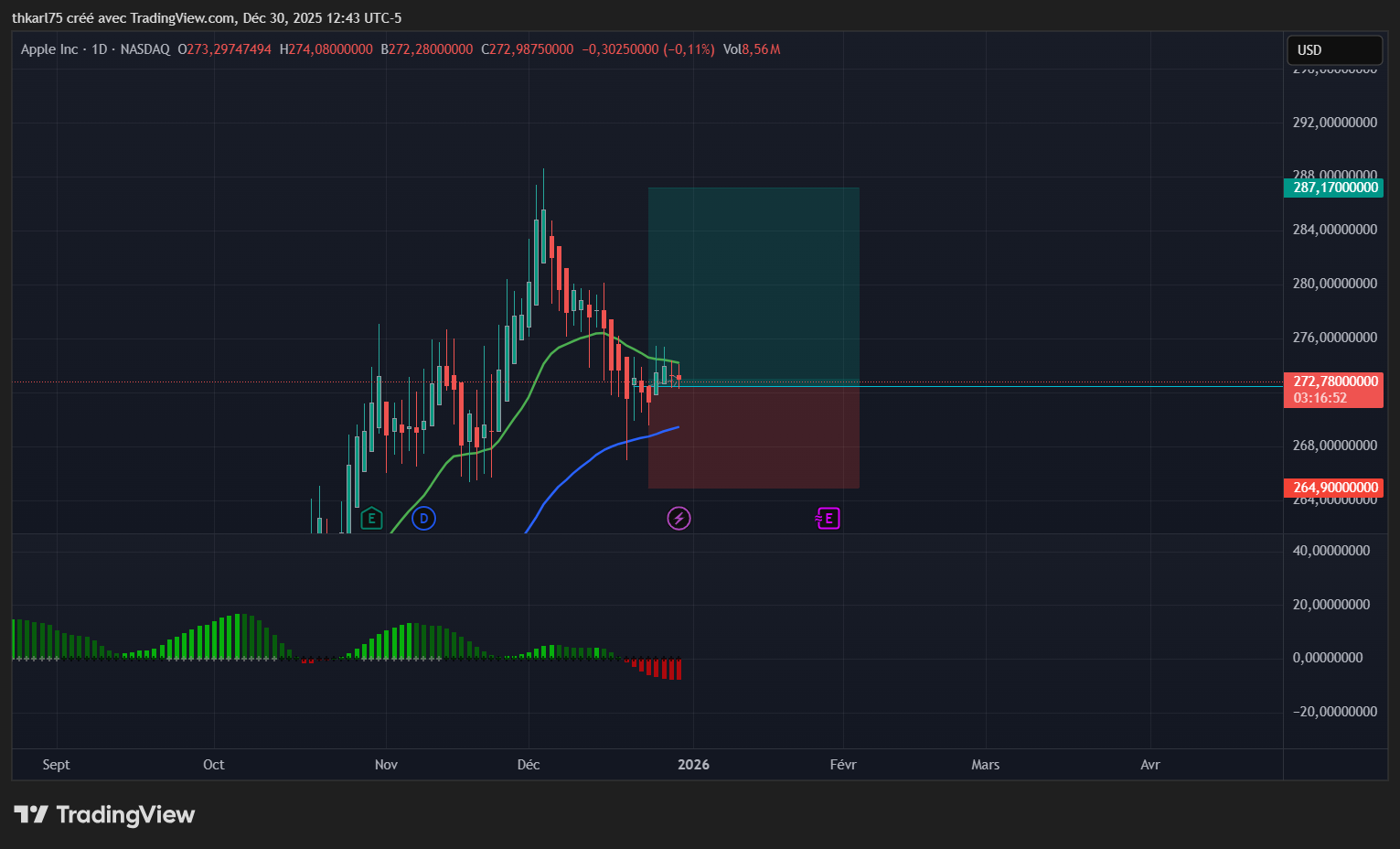Click the 'Déc' label on time axis
The height and width of the screenshot is (849, 1400).
(529, 765)
